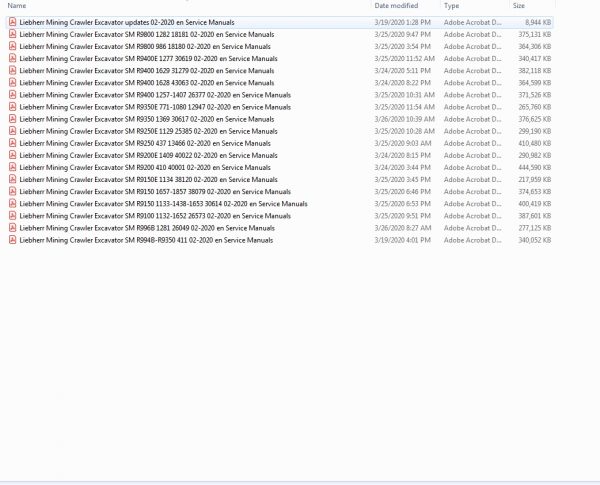Viewport: 600px width, 485px height.
Task: Click size value '444,590 KB'
Action: click(x=535, y=167)
